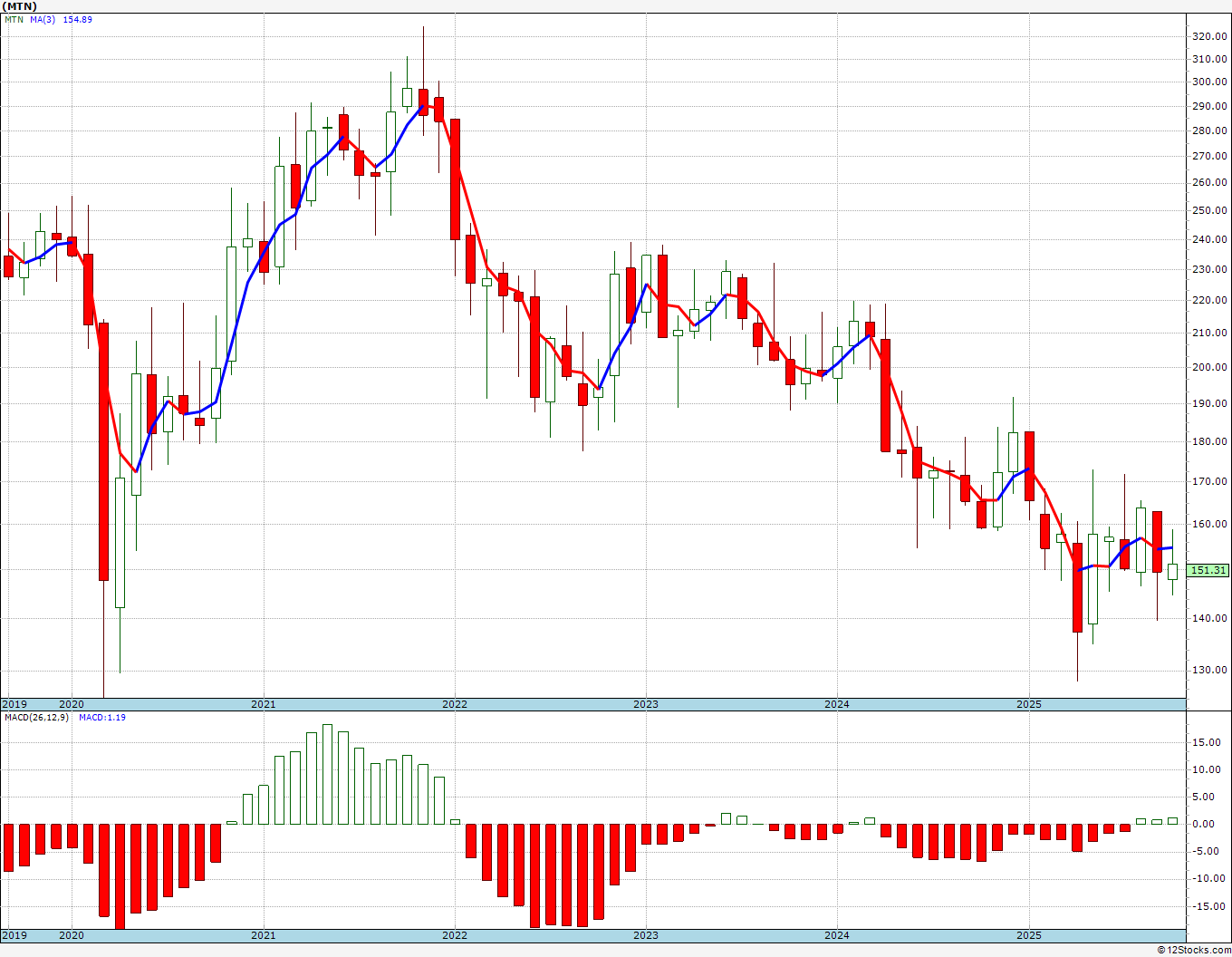Click the 320.00 price axis label
Image resolution: width=1232 pixels, height=957 pixels.
coord(1209,36)
